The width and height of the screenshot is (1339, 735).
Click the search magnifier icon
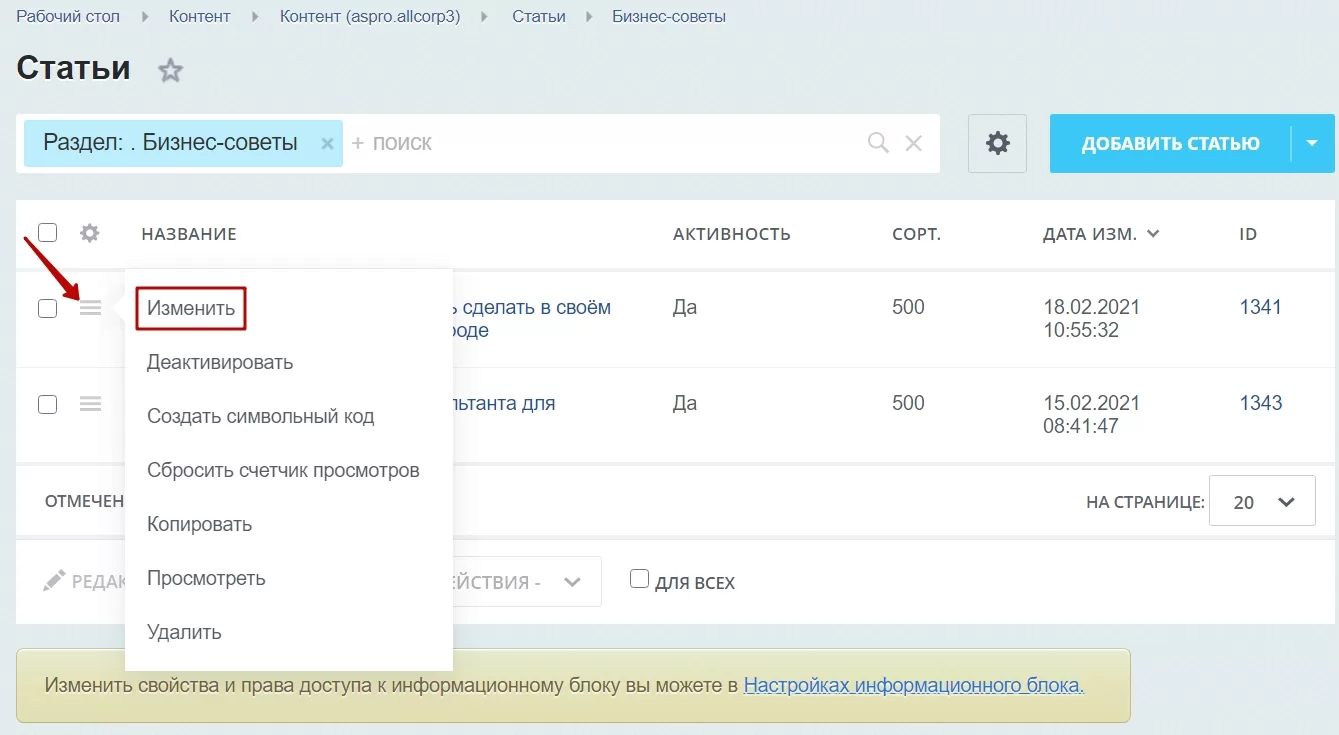click(x=878, y=143)
